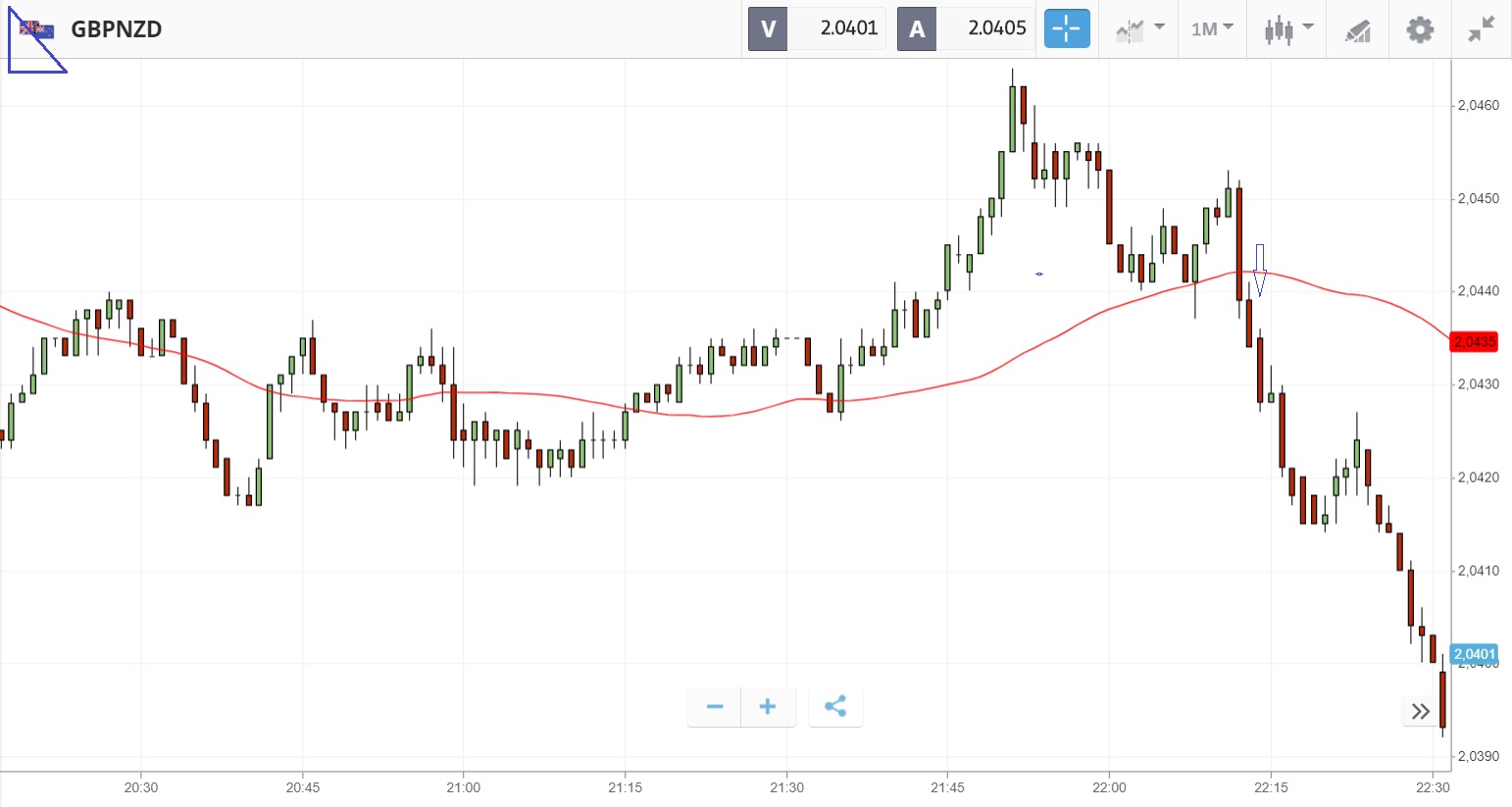1512x807 pixels.
Task: Select the down arrow drawing on chart
Action: coord(1259,271)
